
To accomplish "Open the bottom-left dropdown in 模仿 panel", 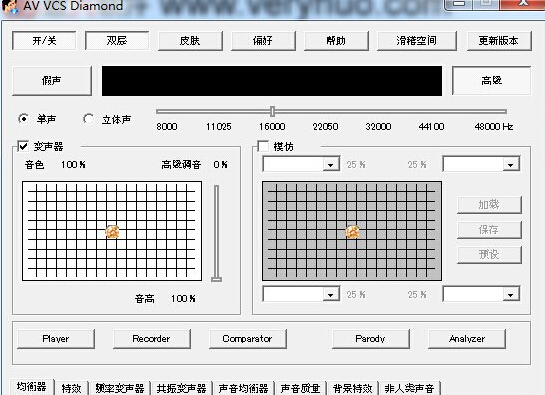I will tap(331, 295).
